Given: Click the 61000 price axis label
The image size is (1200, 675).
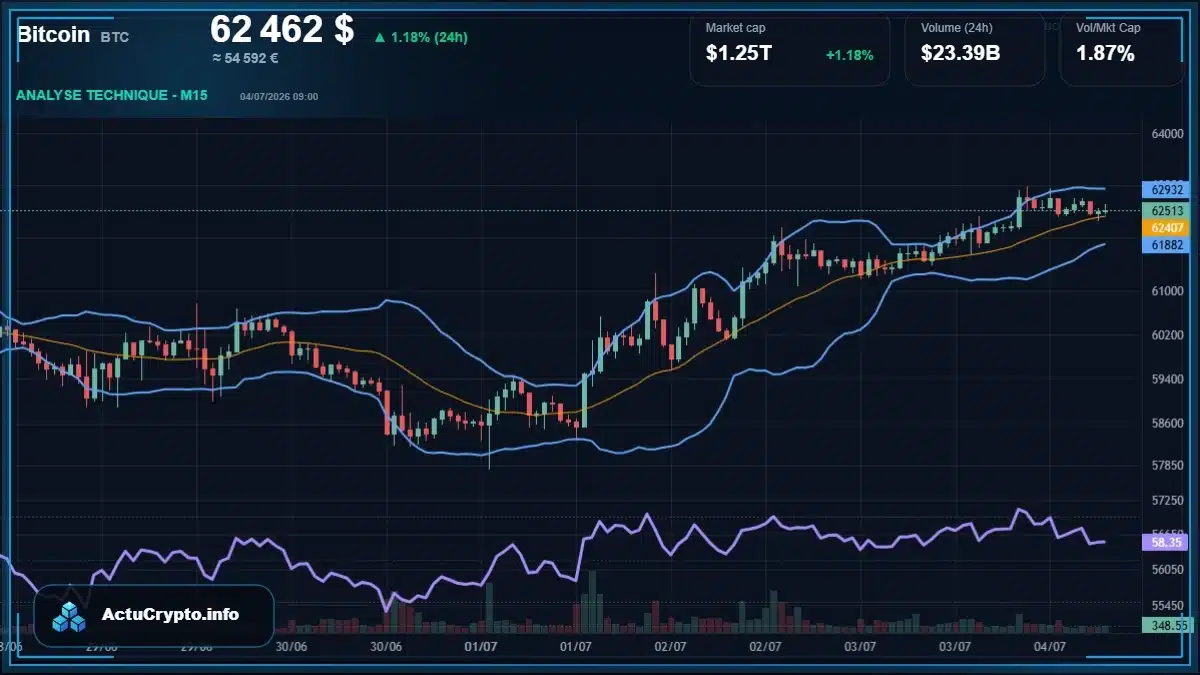Looking at the screenshot, I should click(1167, 291).
